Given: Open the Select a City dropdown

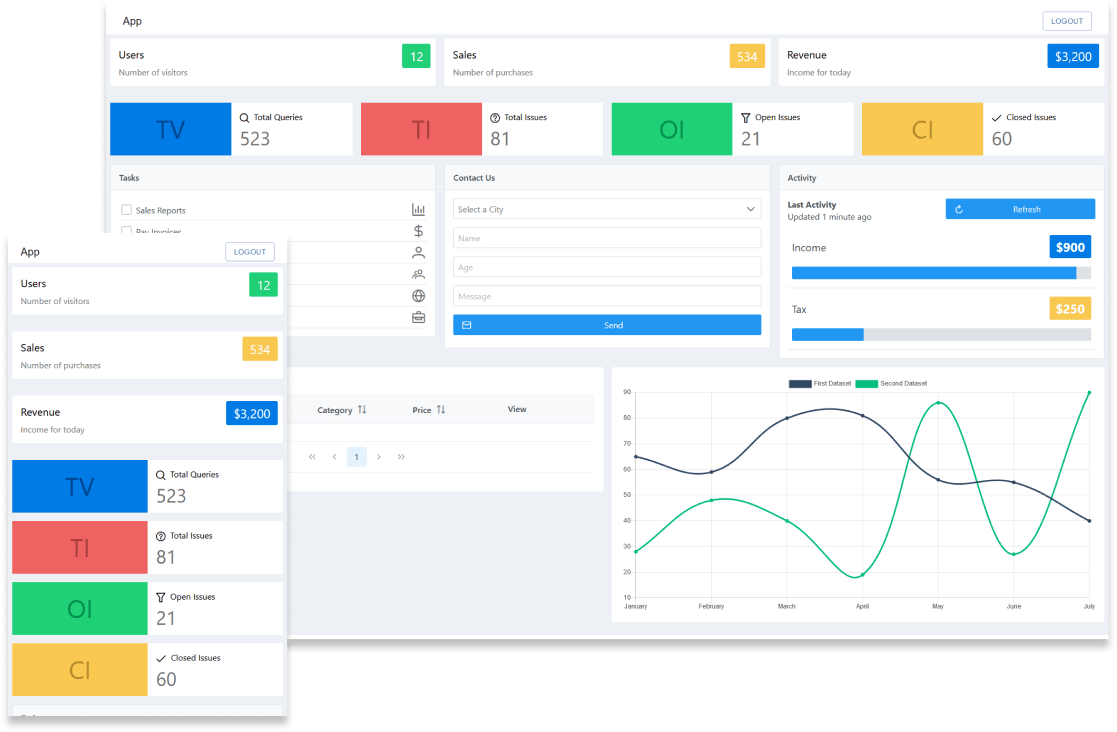Looking at the screenshot, I should (607, 209).
